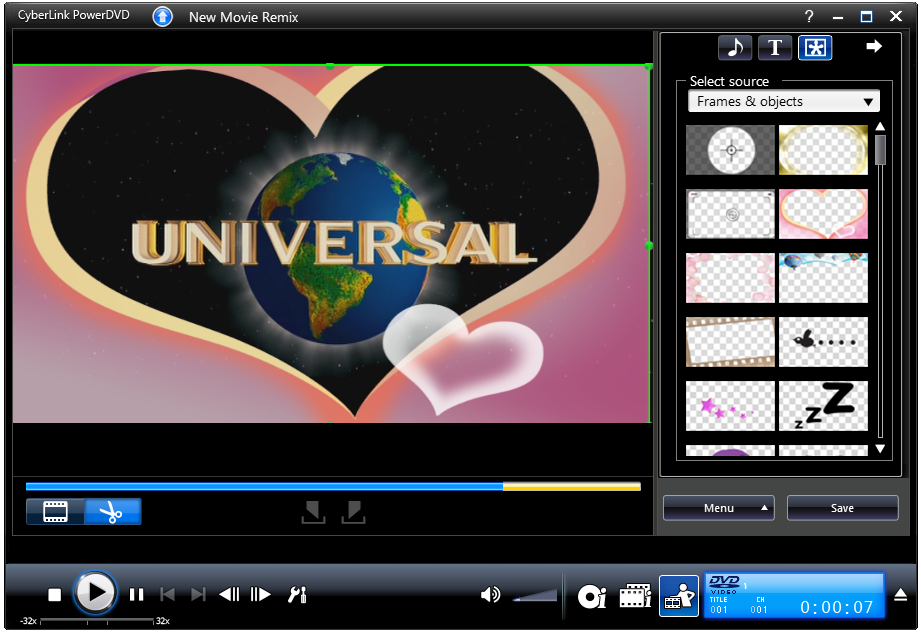Click the effects list scrollbar thumb
Image resolution: width=921 pixels, height=636 pixels.
[880, 150]
